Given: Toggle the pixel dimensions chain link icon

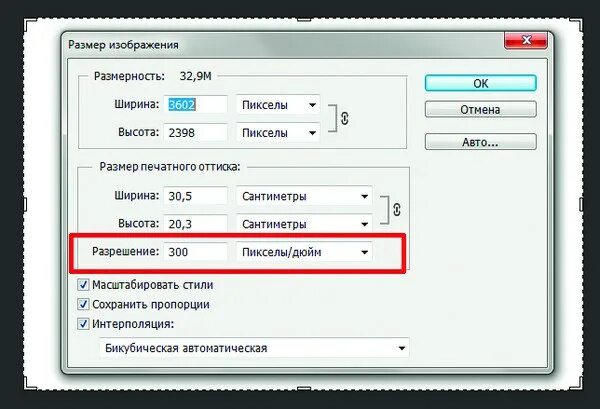Looking at the screenshot, I should click(x=344, y=118).
